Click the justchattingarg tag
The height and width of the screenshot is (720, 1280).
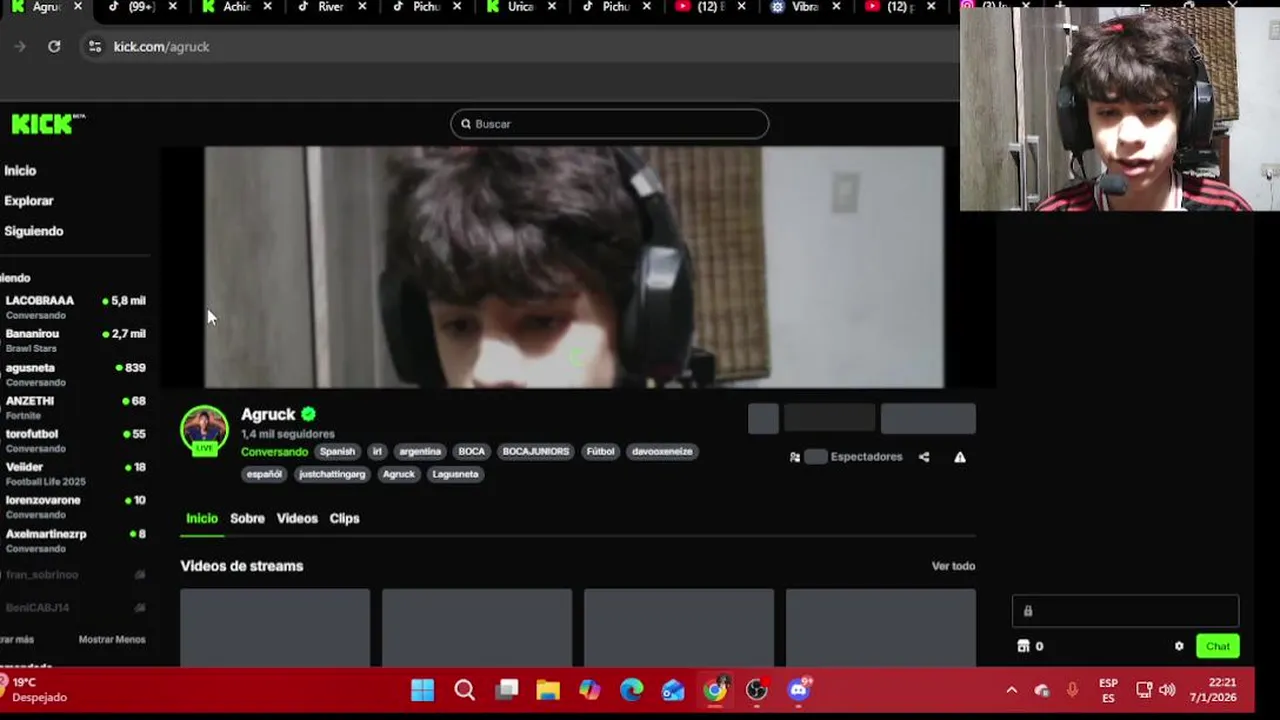pos(332,474)
